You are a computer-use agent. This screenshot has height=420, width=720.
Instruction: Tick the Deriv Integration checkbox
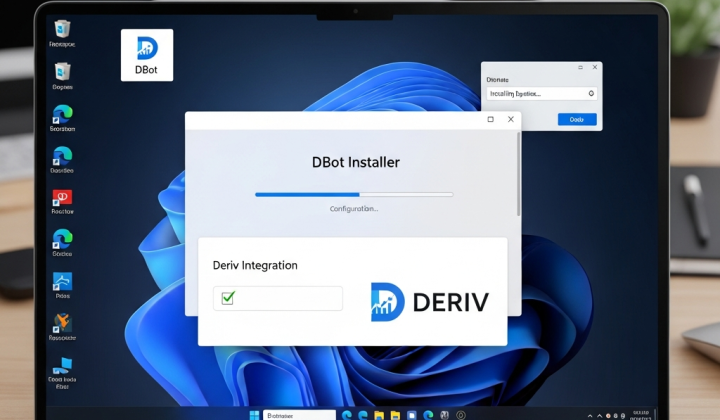pyautogui.click(x=228, y=298)
